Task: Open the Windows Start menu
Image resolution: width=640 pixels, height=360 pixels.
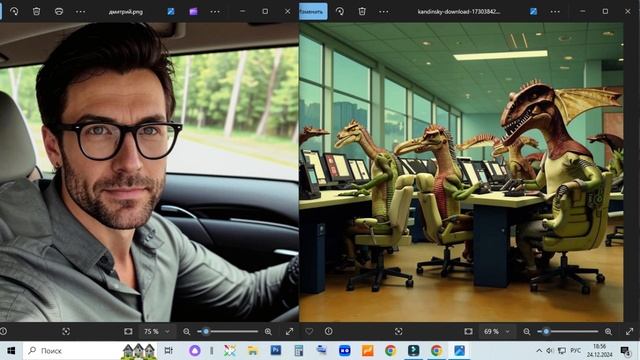Action: point(11,351)
